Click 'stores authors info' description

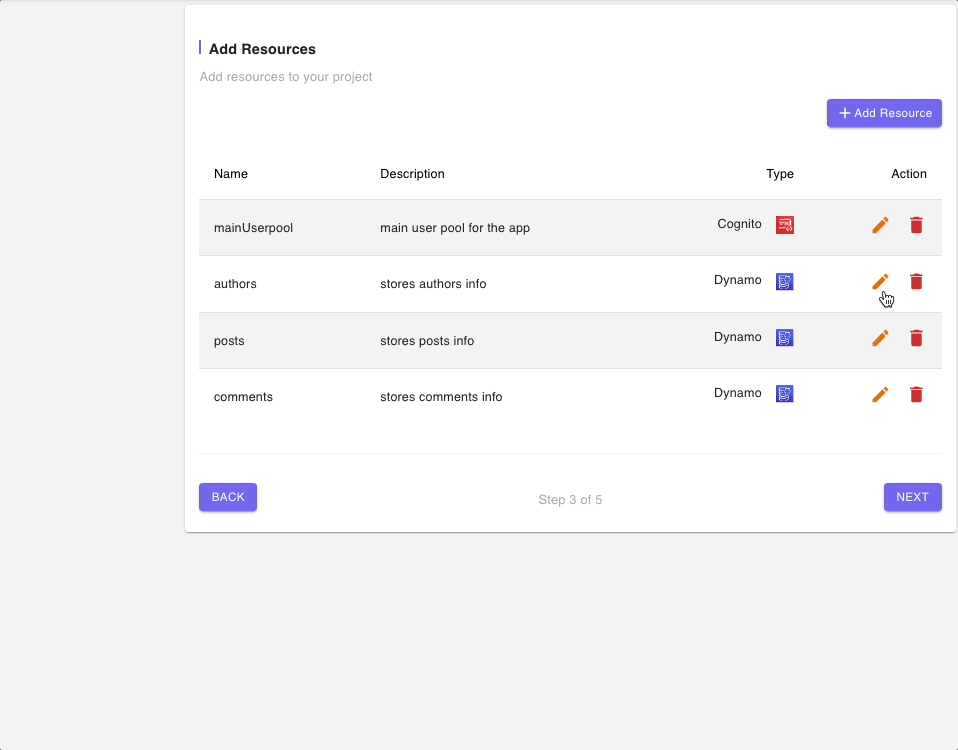coord(433,284)
